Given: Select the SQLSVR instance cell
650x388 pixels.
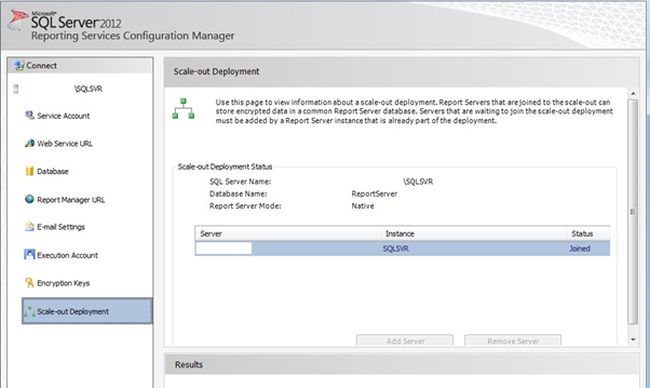Looking at the screenshot, I should point(395,248).
